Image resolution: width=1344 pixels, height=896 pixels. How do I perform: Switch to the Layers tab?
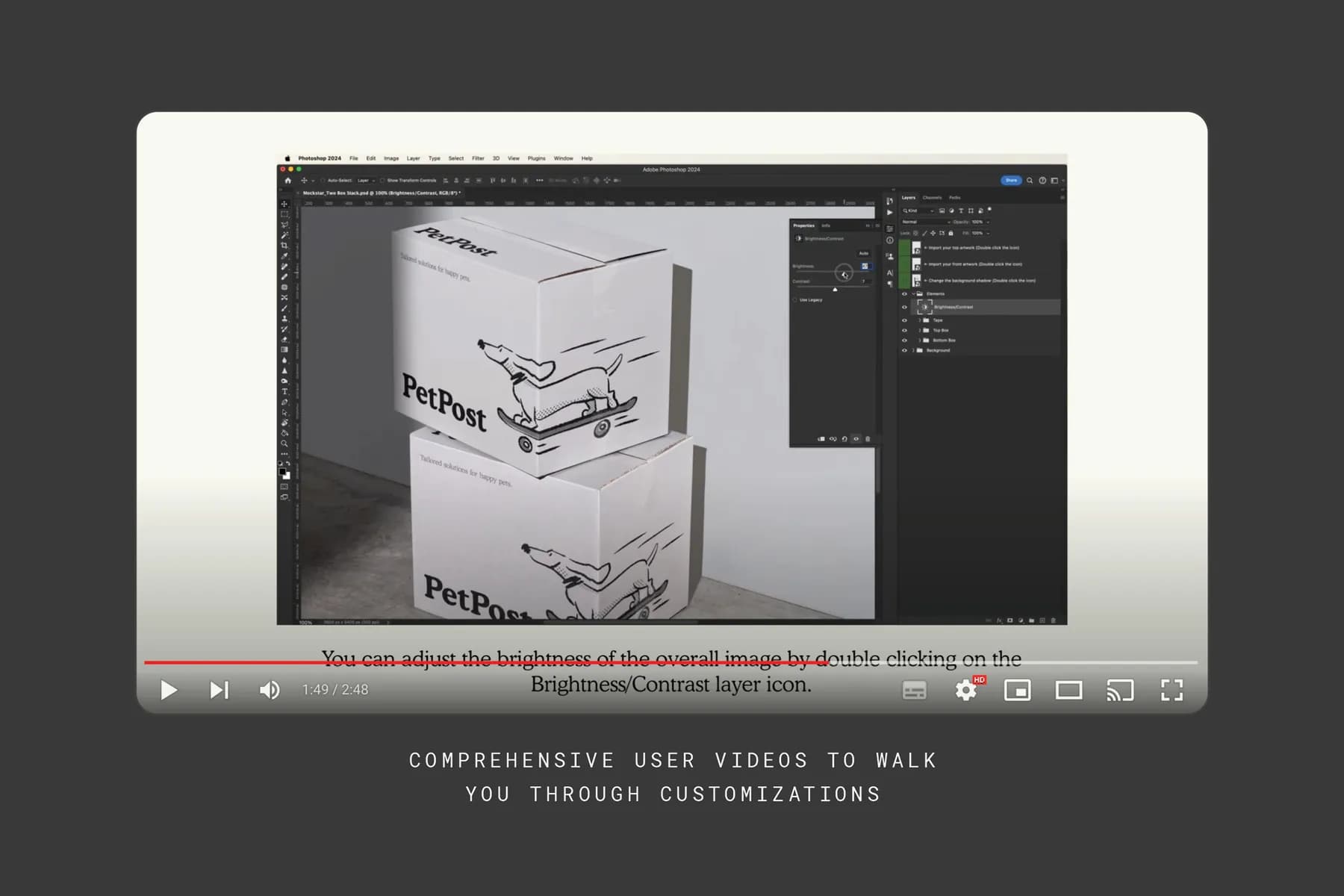pyautogui.click(x=909, y=198)
